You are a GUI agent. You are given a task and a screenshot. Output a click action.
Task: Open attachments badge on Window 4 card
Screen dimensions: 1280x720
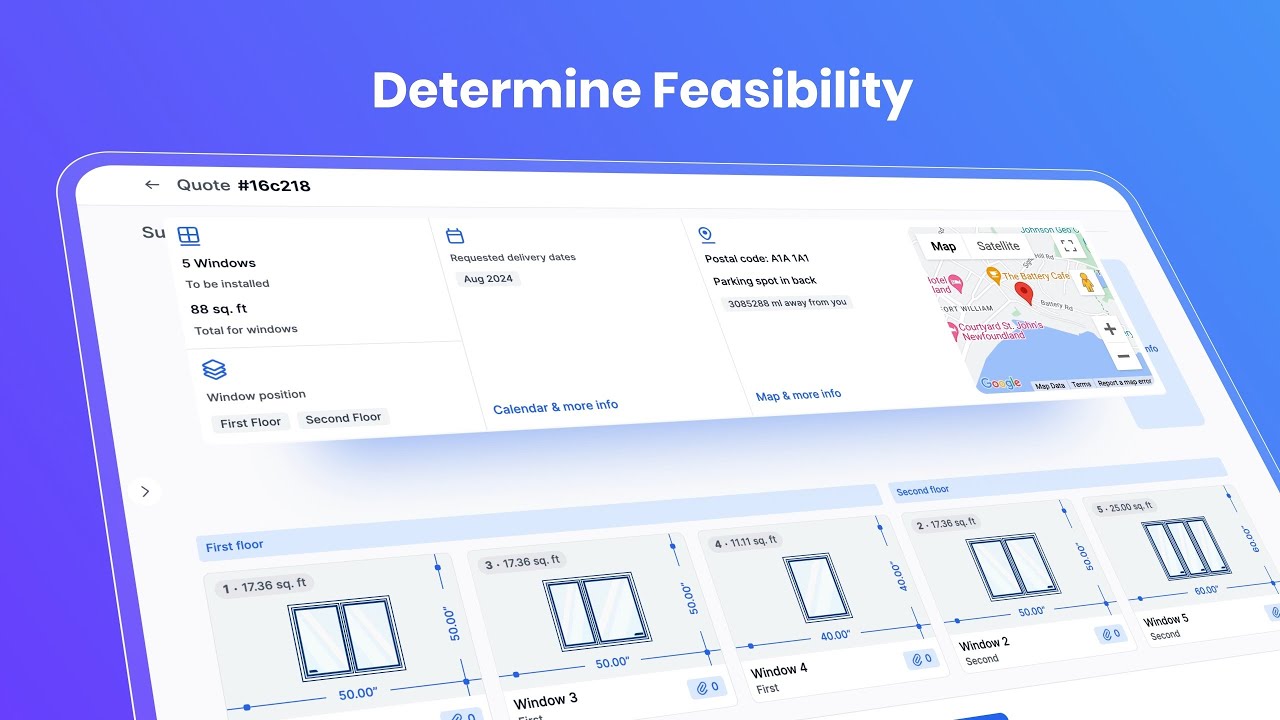pyautogui.click(x=919, y=660)
